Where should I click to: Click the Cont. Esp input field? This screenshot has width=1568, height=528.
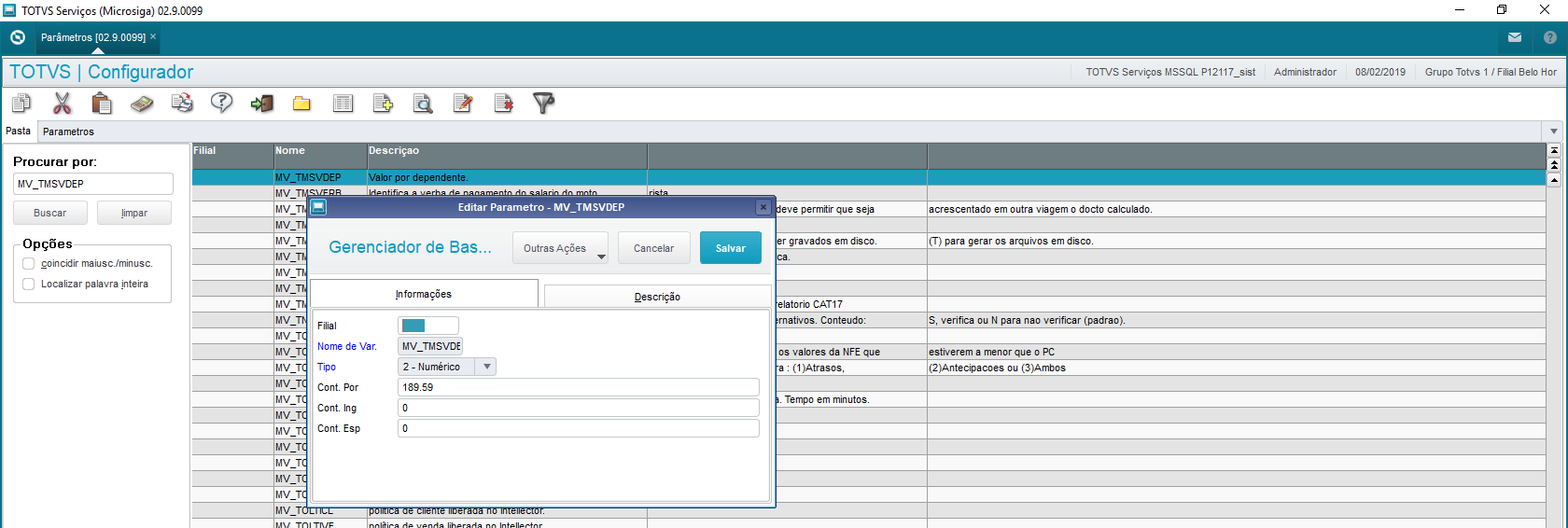(x=579, y=428)
